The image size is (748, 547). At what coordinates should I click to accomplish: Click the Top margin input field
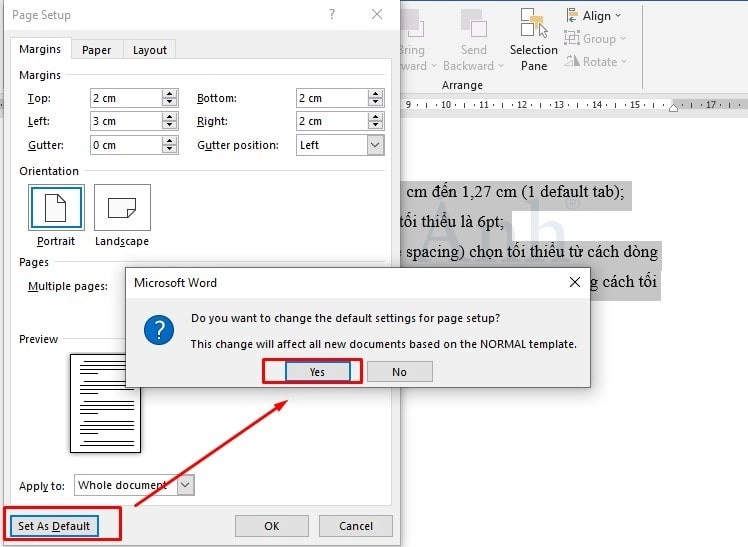126,98
